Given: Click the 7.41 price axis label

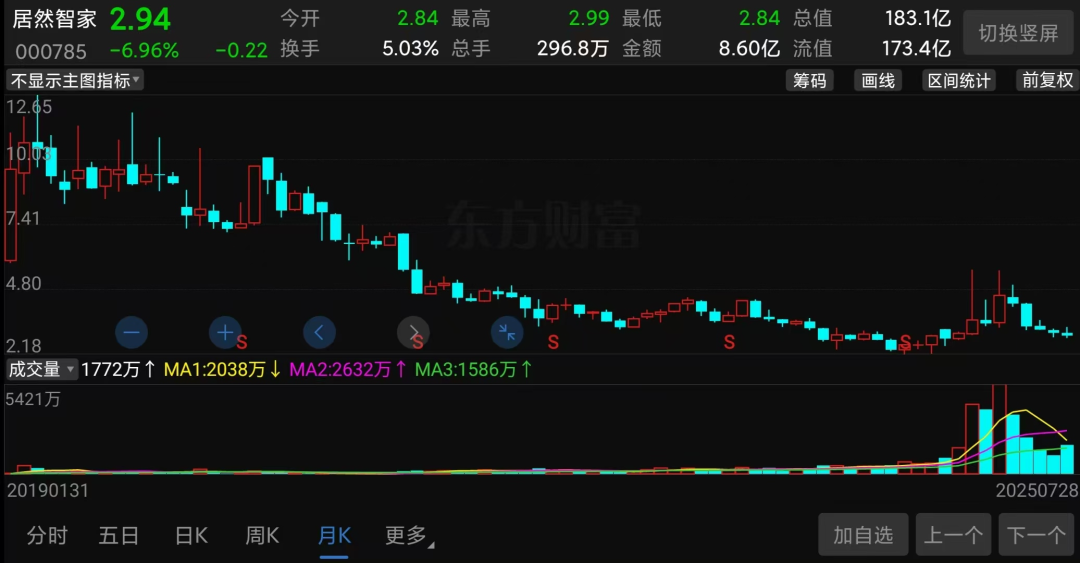Looking at the screenshot, I should (23, 219).
